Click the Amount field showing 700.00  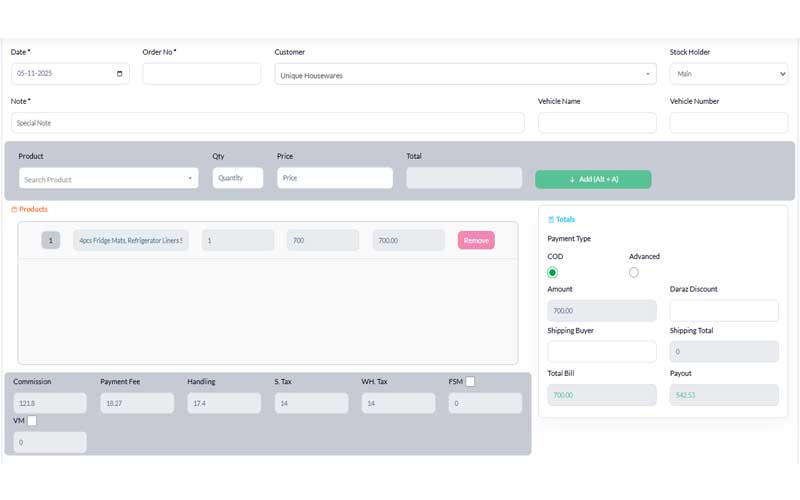[x=602, y=311]
